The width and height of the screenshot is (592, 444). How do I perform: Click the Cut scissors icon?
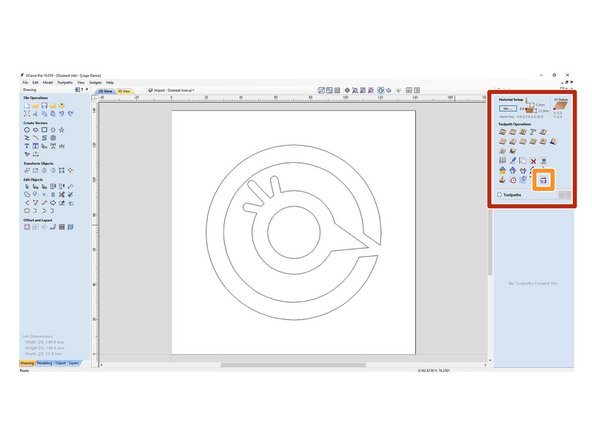[35, 113]
